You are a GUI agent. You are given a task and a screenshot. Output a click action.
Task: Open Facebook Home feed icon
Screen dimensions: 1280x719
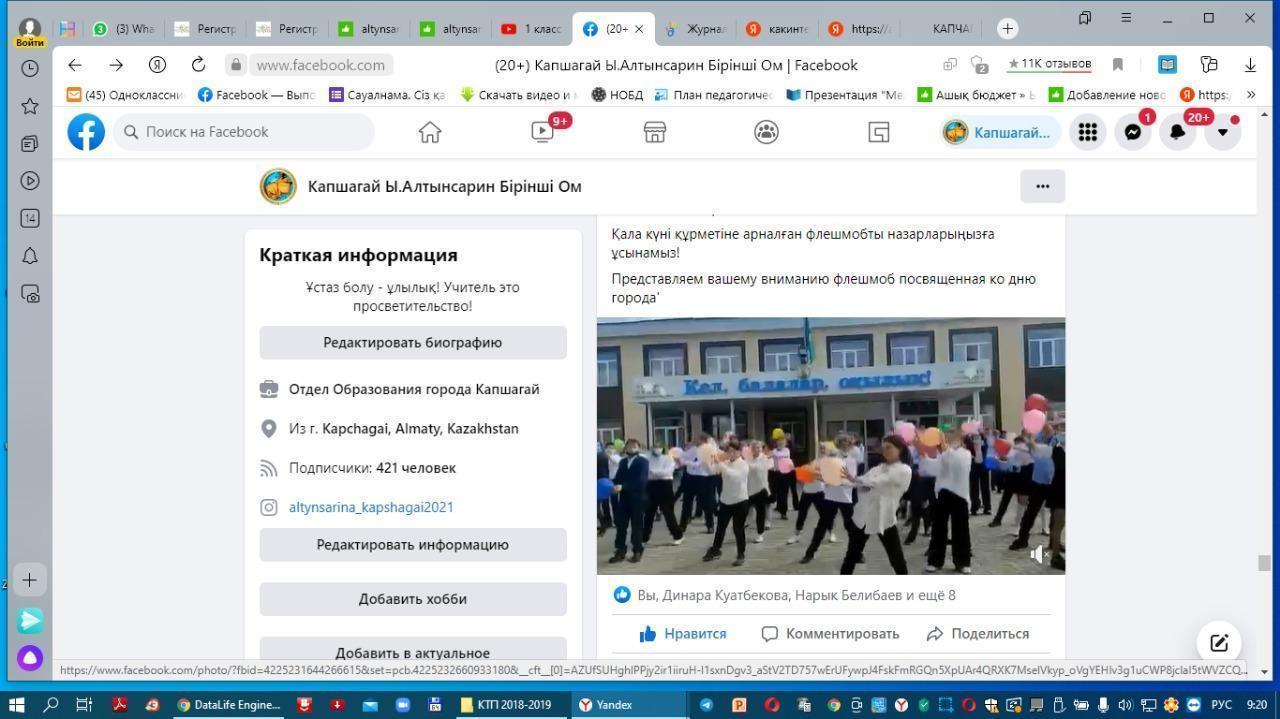coord(430,132)
